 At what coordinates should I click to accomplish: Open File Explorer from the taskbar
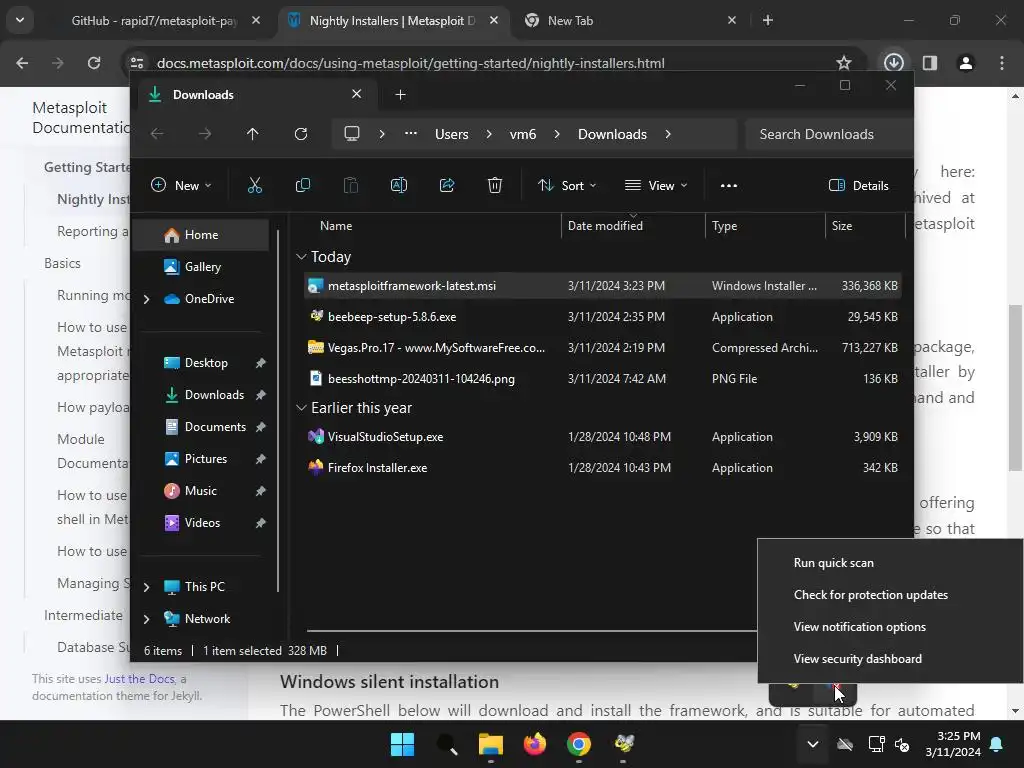tap(490, 744)
